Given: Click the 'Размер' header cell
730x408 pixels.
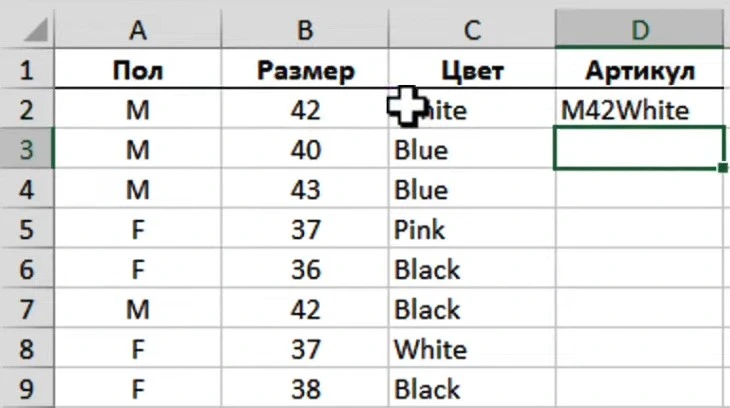Looking at the screenshot, I should [305, 70].
